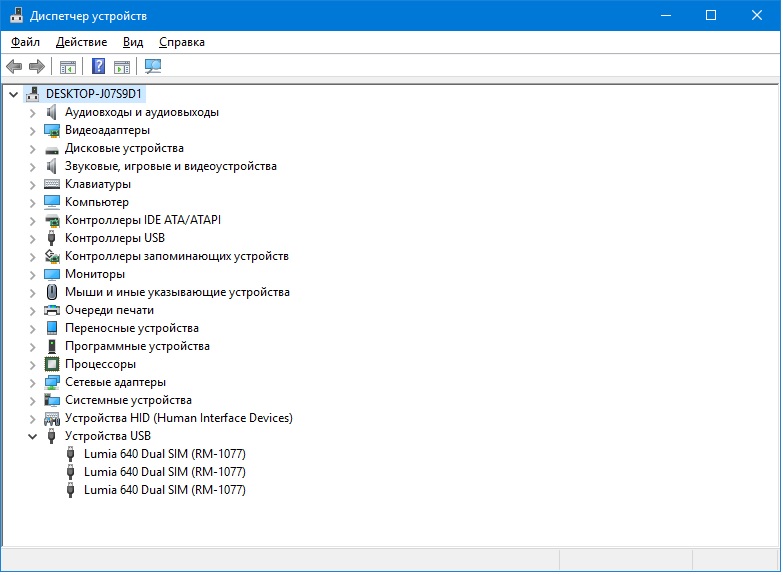Viewport: 783px width, 575px height.
Task: Expand the Мониторы category
Action: click(32, 275)
